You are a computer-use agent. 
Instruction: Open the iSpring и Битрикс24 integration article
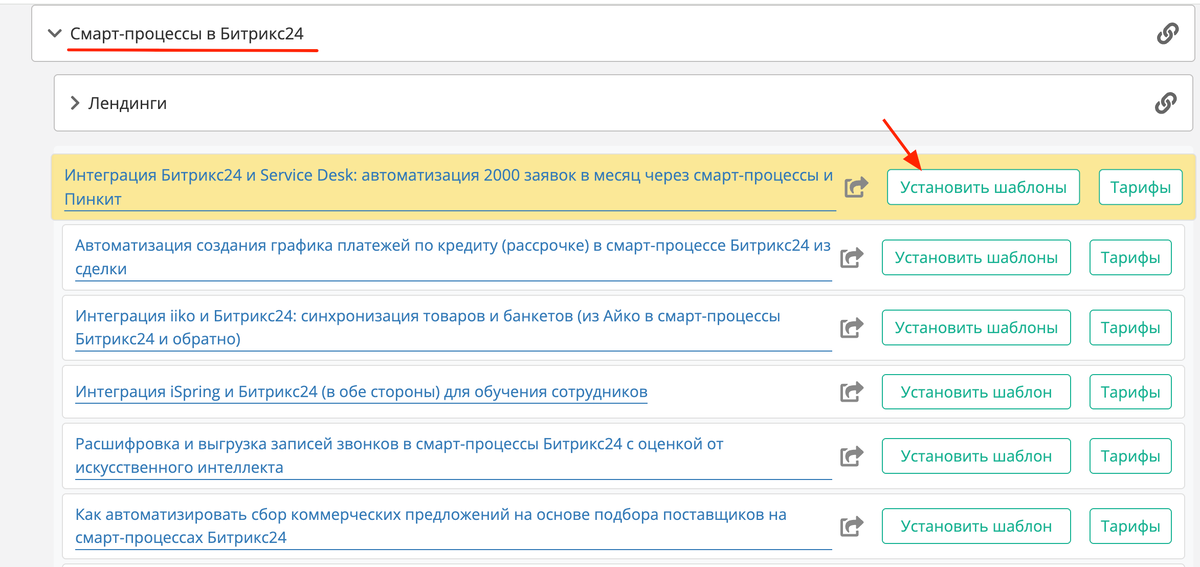[361, 392]
